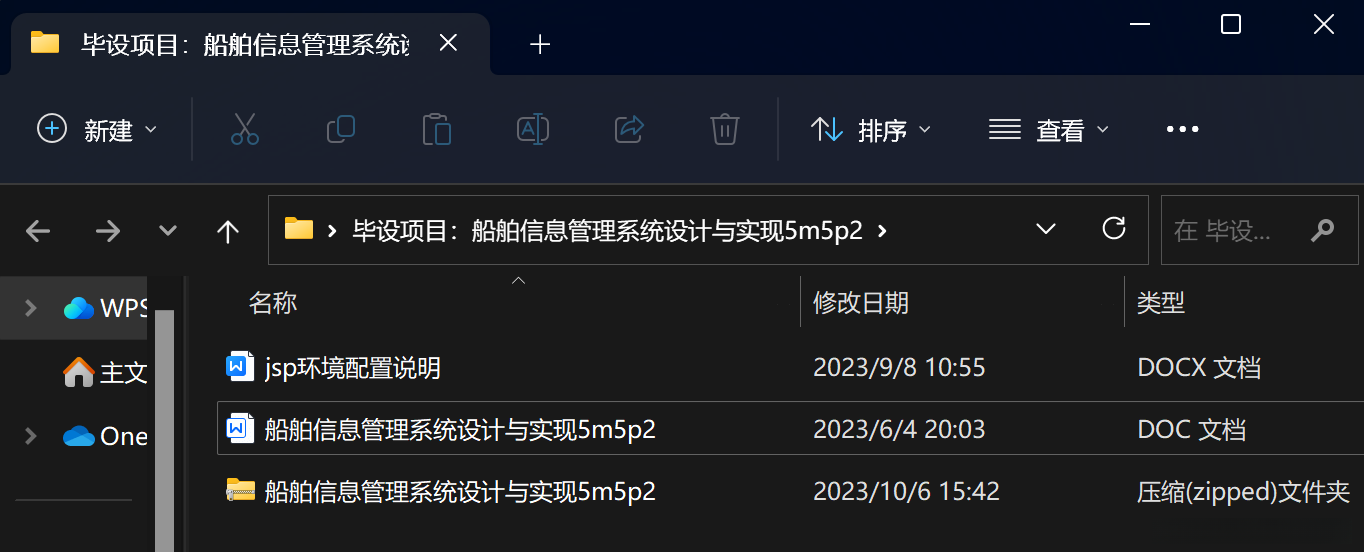Open the three-dot more options menu
1364x552 pixels.
[1182, 129]
